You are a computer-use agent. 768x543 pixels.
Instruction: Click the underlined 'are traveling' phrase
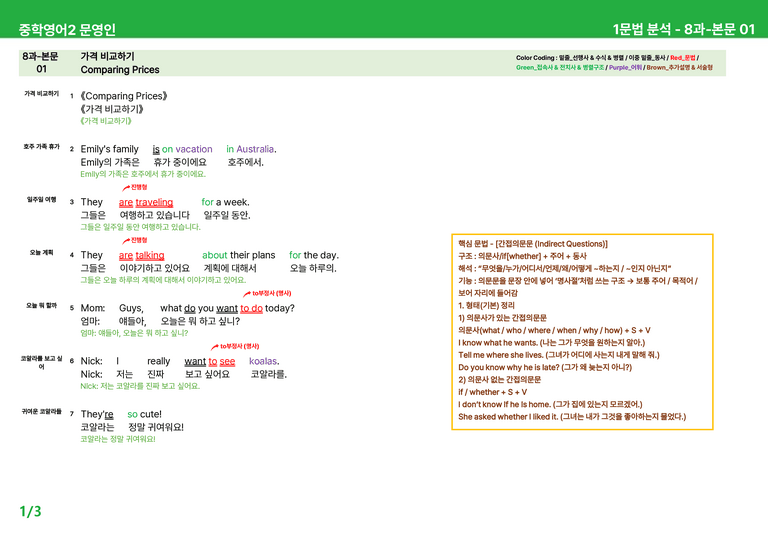[146, 202]
